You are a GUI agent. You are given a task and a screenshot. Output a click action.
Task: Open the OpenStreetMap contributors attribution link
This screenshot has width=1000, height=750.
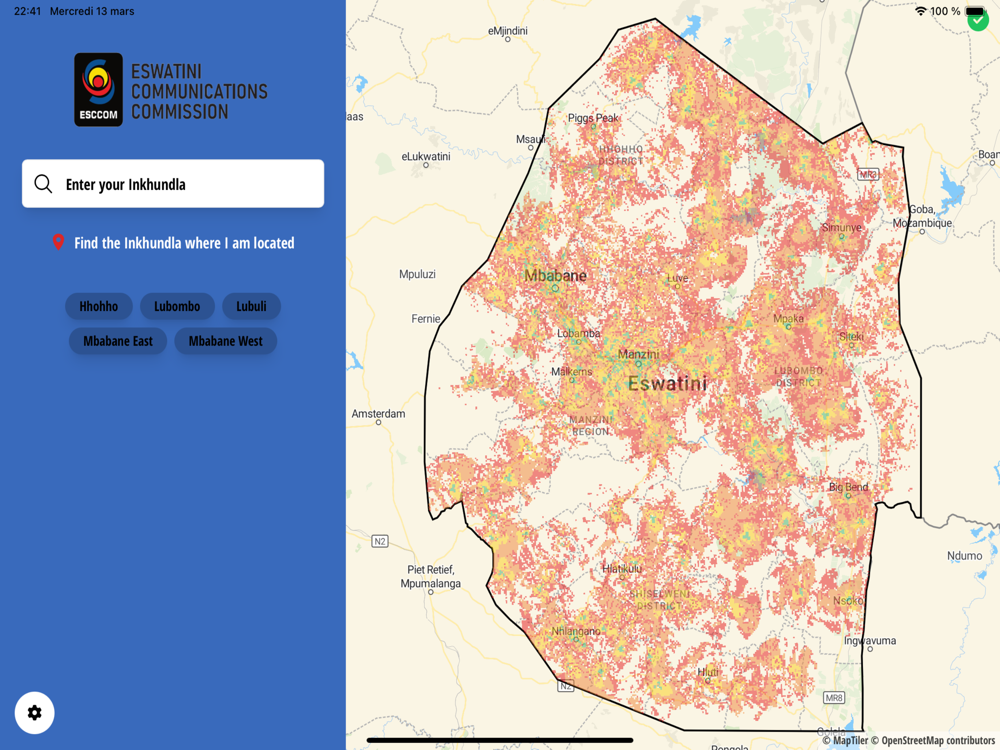(x=933, y=740)
